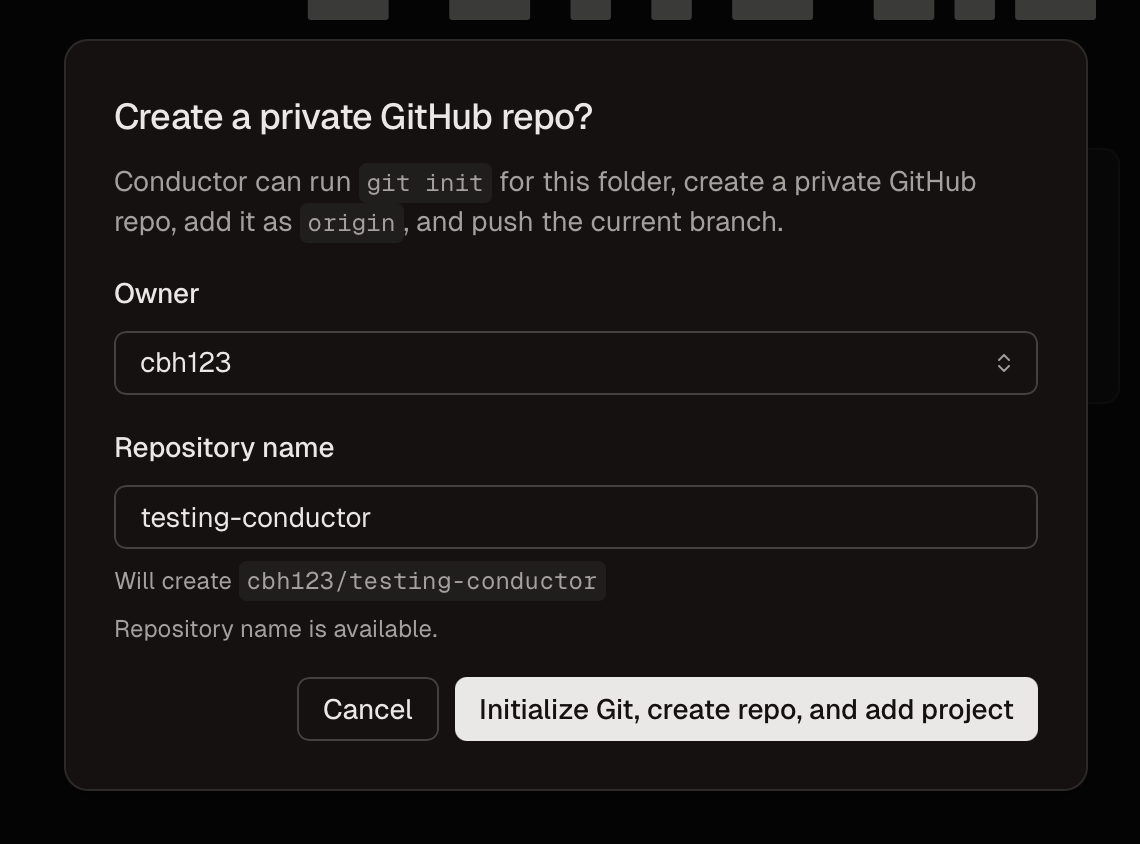Click the up-down chevron icon in Owner field
The width and height of the screenshot is (1140, 844).
[x=1003, y=363]
